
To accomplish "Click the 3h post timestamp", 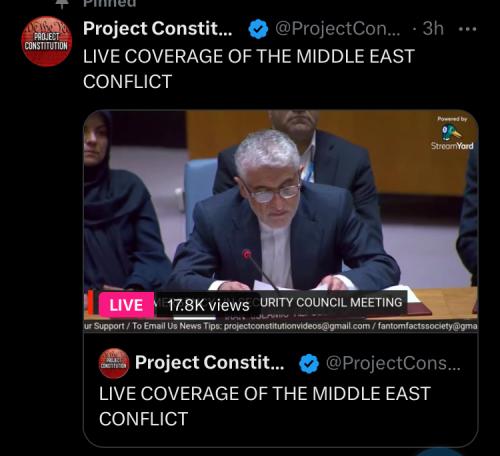I will pos(433,29).
